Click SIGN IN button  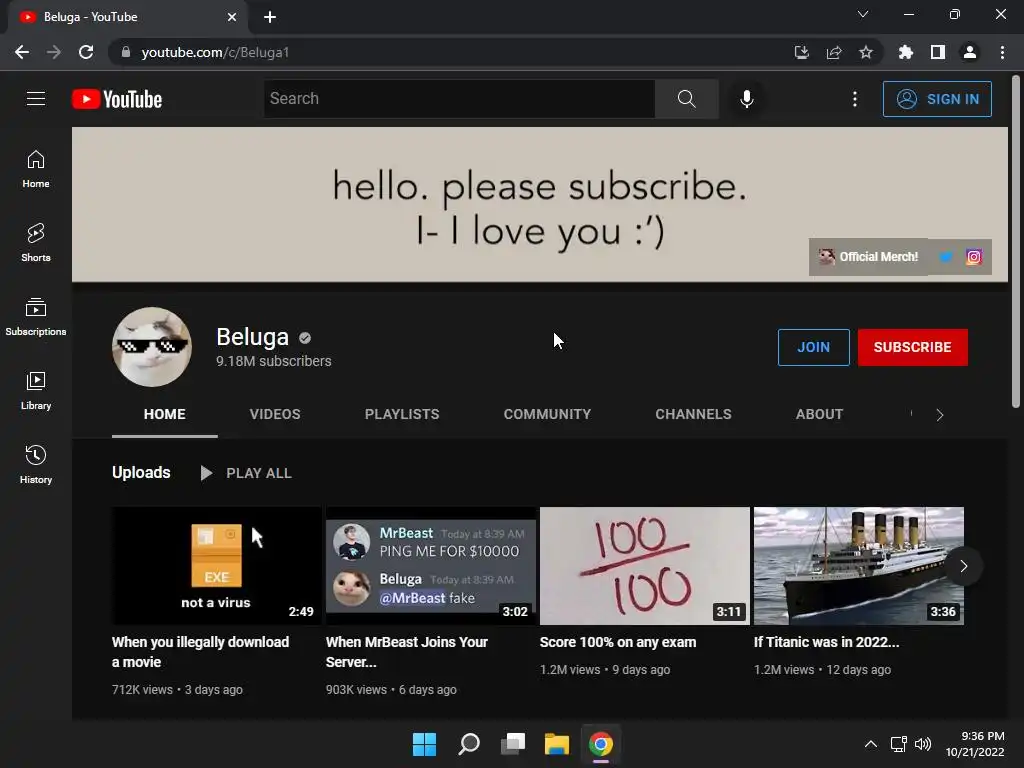pyautogui.click(x=937, y=99)
